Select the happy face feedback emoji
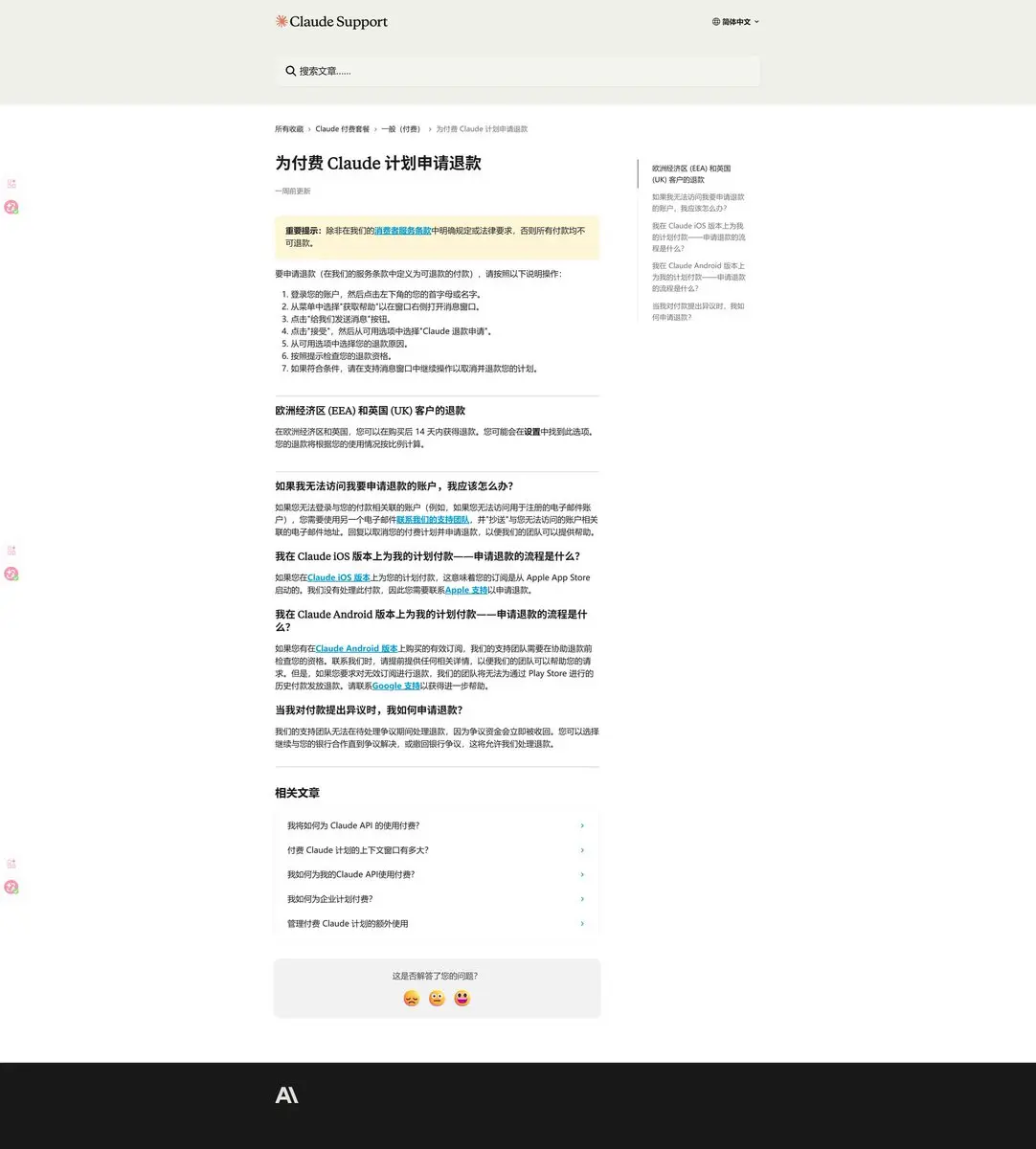Viewport: 1036px width, 1149px height. point(462,999)
